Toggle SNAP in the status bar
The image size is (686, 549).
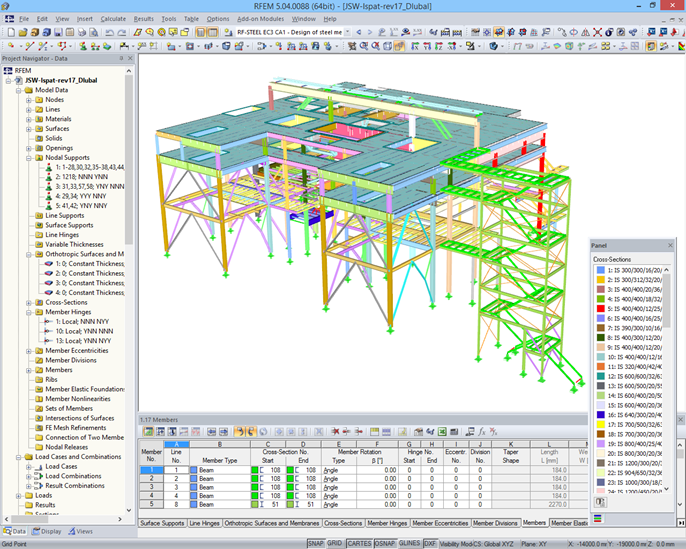point(315,544)
